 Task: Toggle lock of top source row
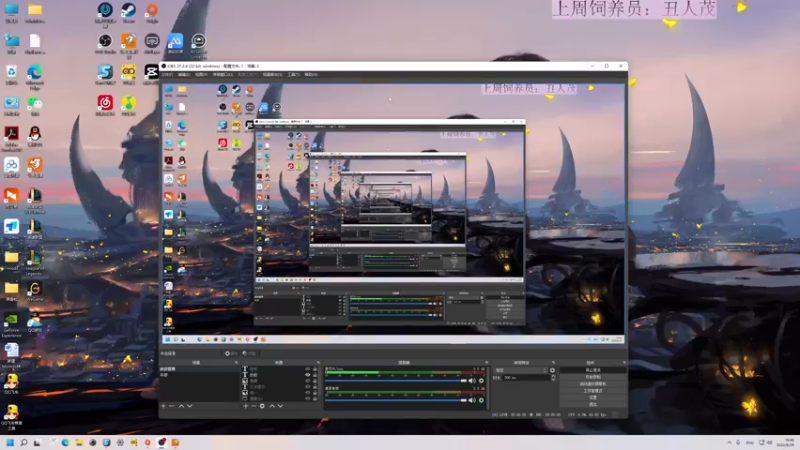pyautogui.click(x=315, y=369)
